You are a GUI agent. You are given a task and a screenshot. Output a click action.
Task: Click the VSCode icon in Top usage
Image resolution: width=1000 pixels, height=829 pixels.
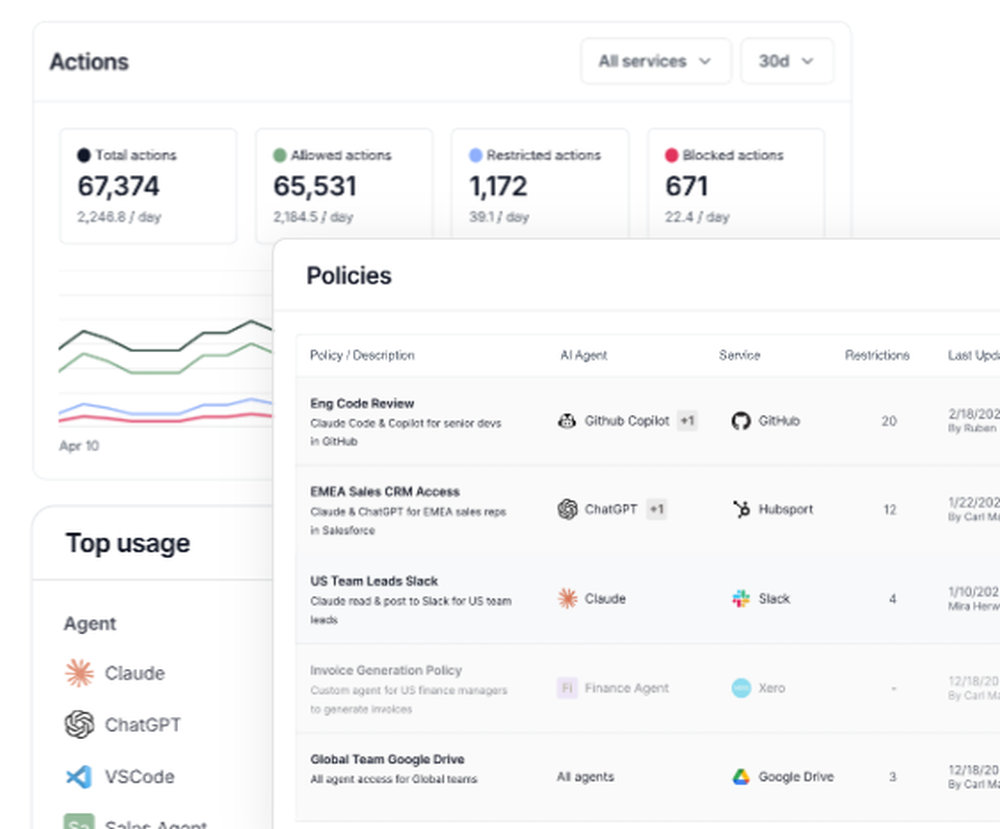[x=79, y=776]
